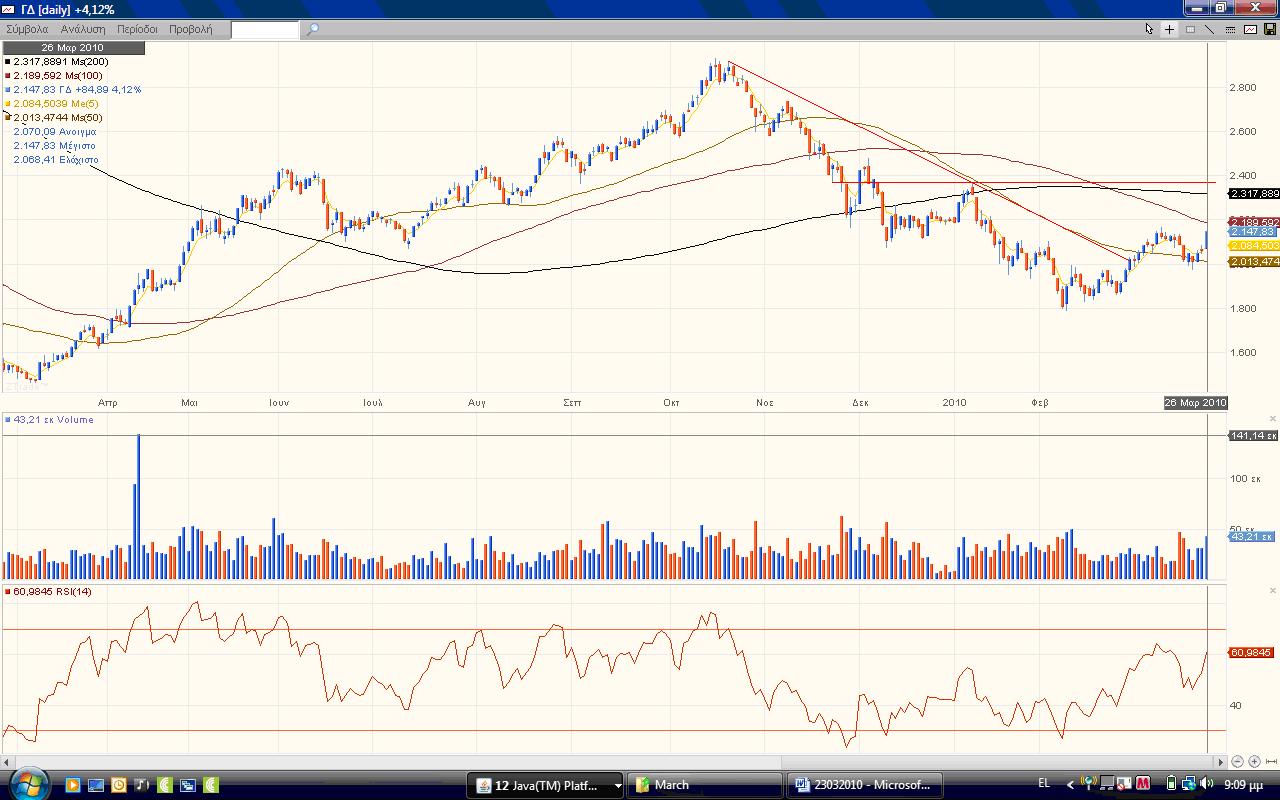Click the horizontal chart scrollbar track
Screen dimensions: 1280x800
[x=612, y=763]
